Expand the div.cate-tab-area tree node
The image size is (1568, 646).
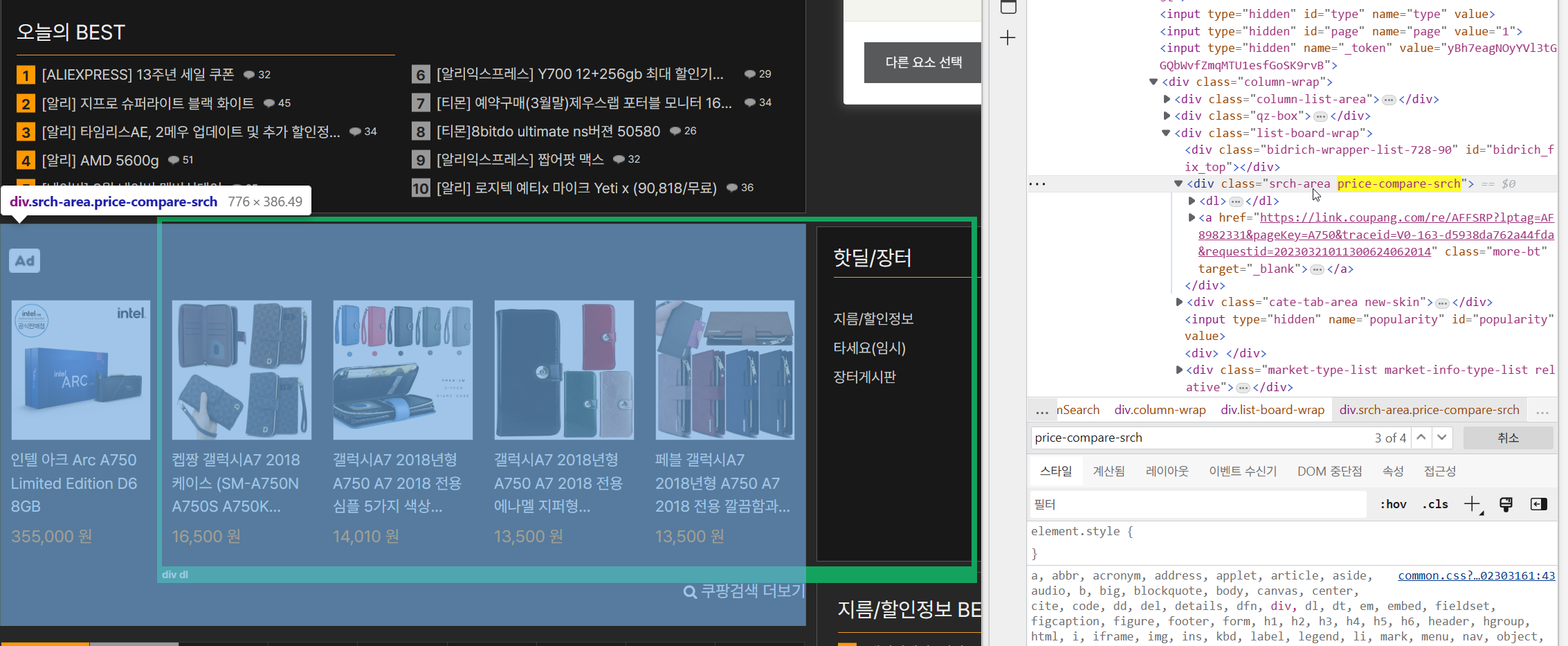(x=1180, y=302)
